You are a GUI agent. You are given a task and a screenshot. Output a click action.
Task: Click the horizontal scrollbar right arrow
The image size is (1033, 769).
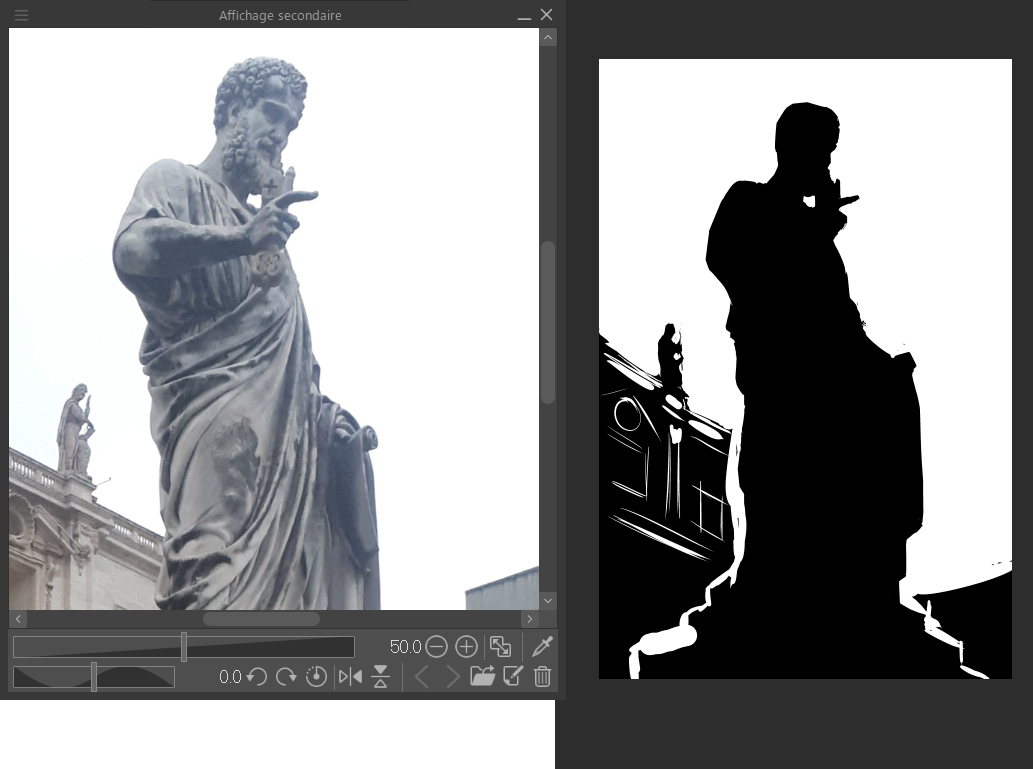pyautogui.click(x=529, y=619)
